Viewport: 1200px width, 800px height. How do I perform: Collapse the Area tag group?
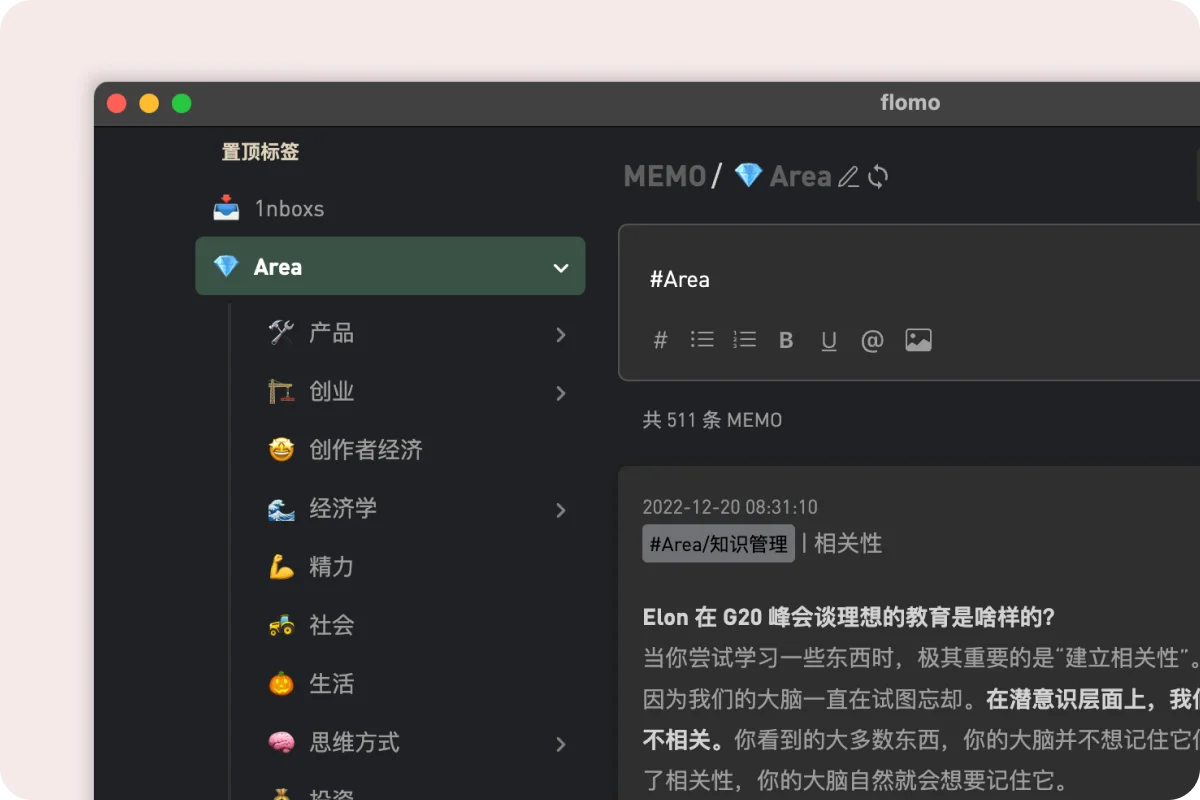point(563,266)
